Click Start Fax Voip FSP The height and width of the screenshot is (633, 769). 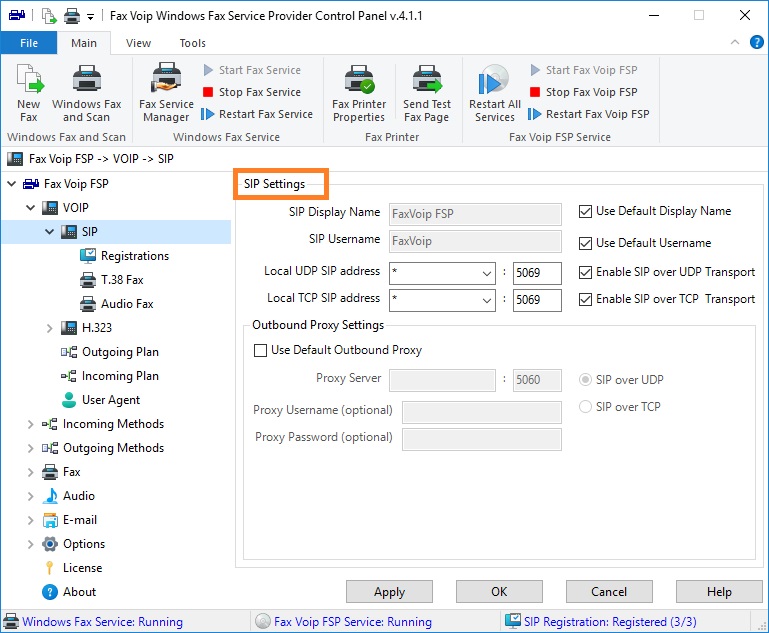[584, 70]
